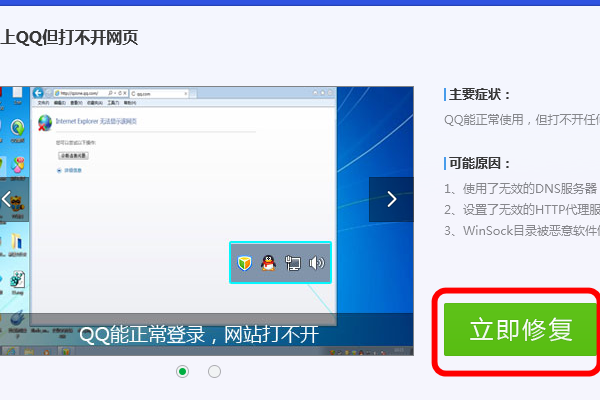Viewport: 600px width, 400px height.
Task: Click the Internet Explorer globe error icon
Action: pos(45,122)
